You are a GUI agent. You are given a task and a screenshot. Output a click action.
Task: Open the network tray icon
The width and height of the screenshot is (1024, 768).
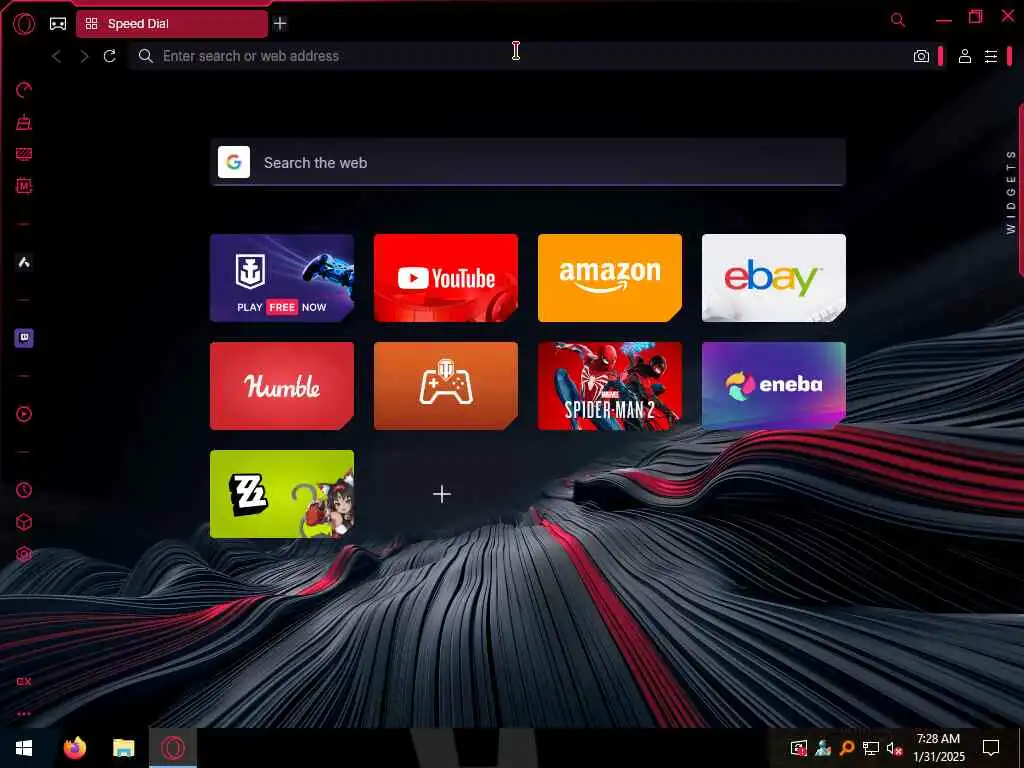(870, 748)
